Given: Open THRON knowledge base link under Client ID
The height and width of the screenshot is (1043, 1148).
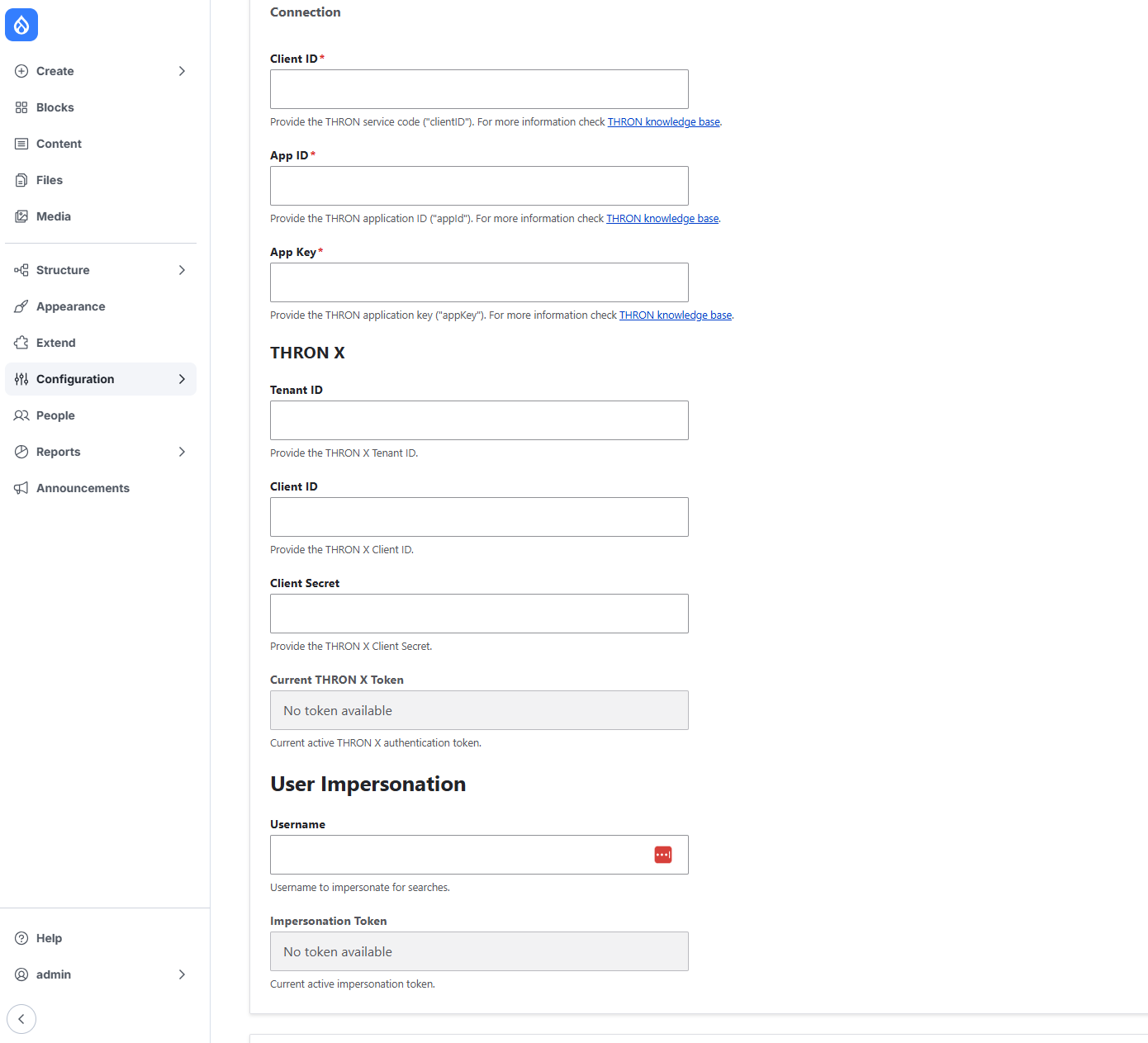Looking at the screenshot, I should click(x=664, y=122).
